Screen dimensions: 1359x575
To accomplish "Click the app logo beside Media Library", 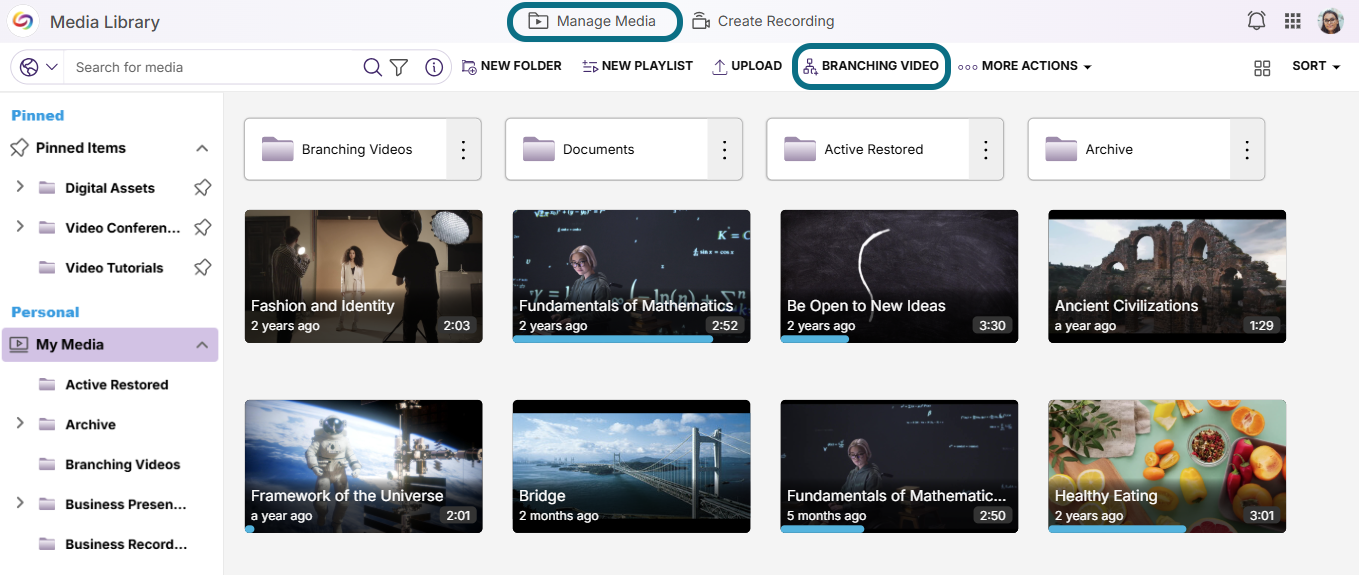I will pos(22,21).
